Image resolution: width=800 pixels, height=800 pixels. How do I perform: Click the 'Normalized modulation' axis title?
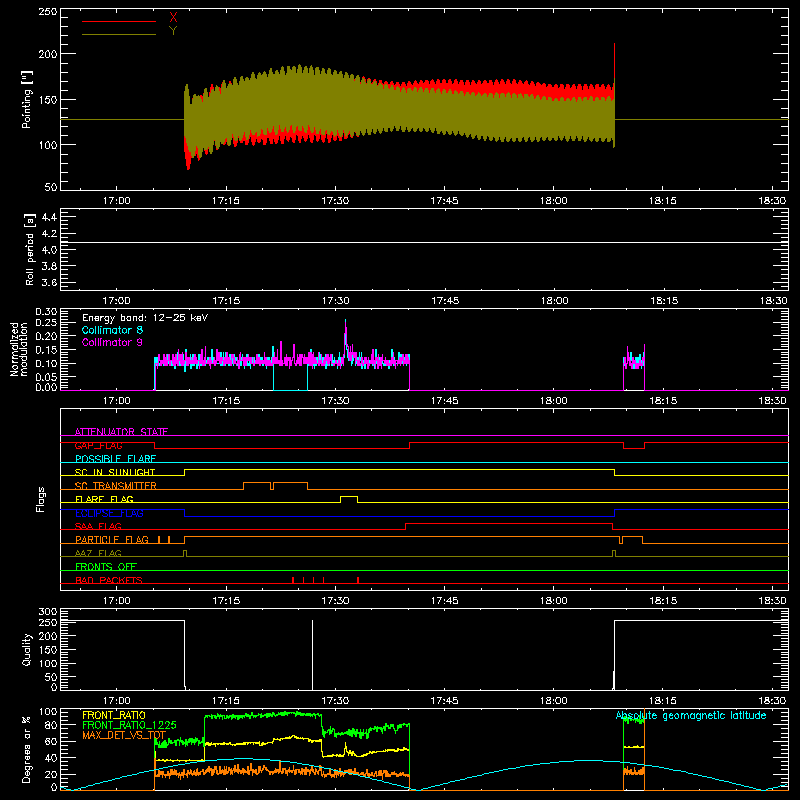(19, 349)
